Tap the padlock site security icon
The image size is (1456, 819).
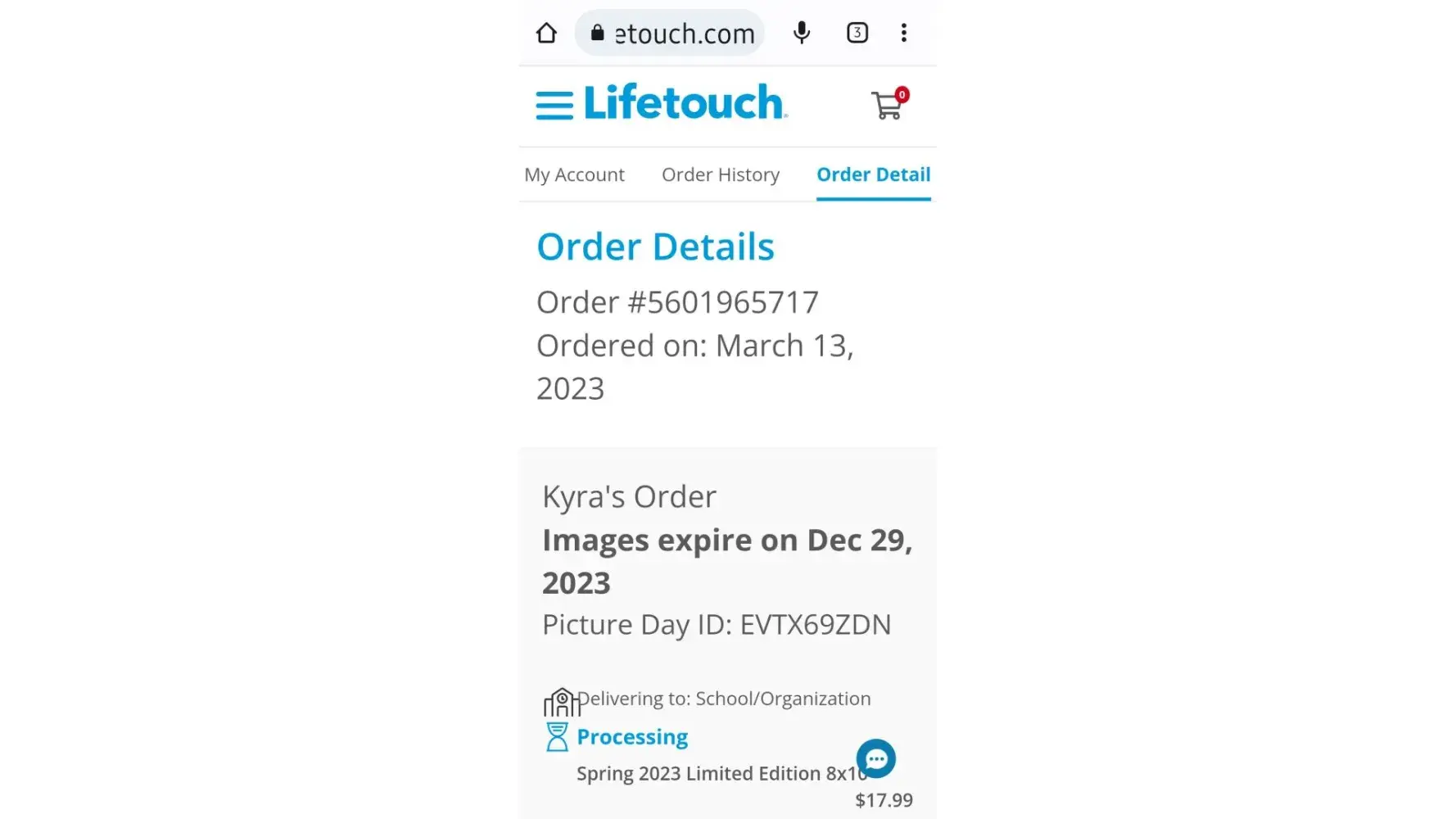[598, 33]
